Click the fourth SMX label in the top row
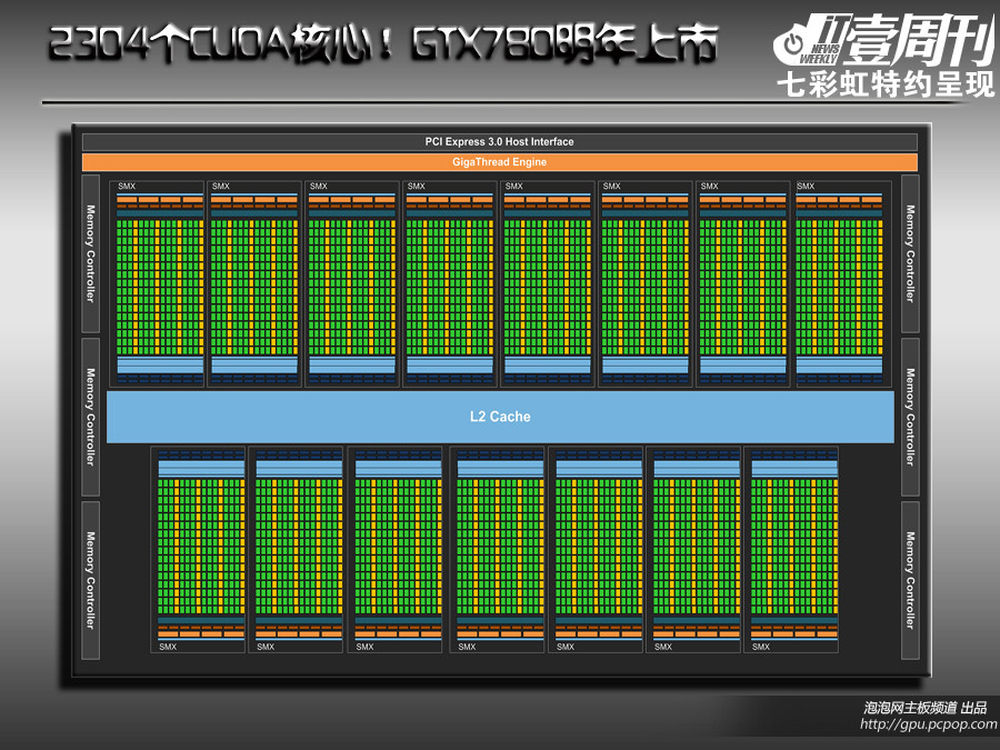 click(416, 186)
